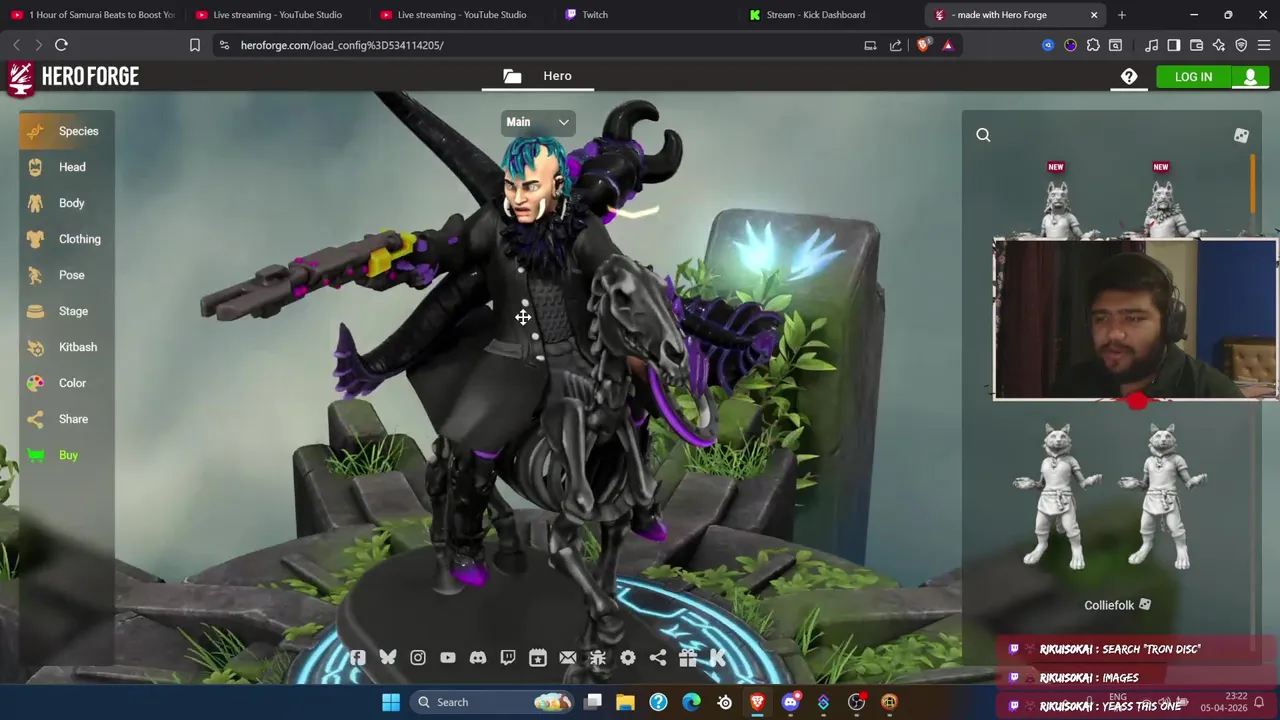Open Hero Forge Discord link
The width and height of the screenshot is (1280, 720).
478,657
